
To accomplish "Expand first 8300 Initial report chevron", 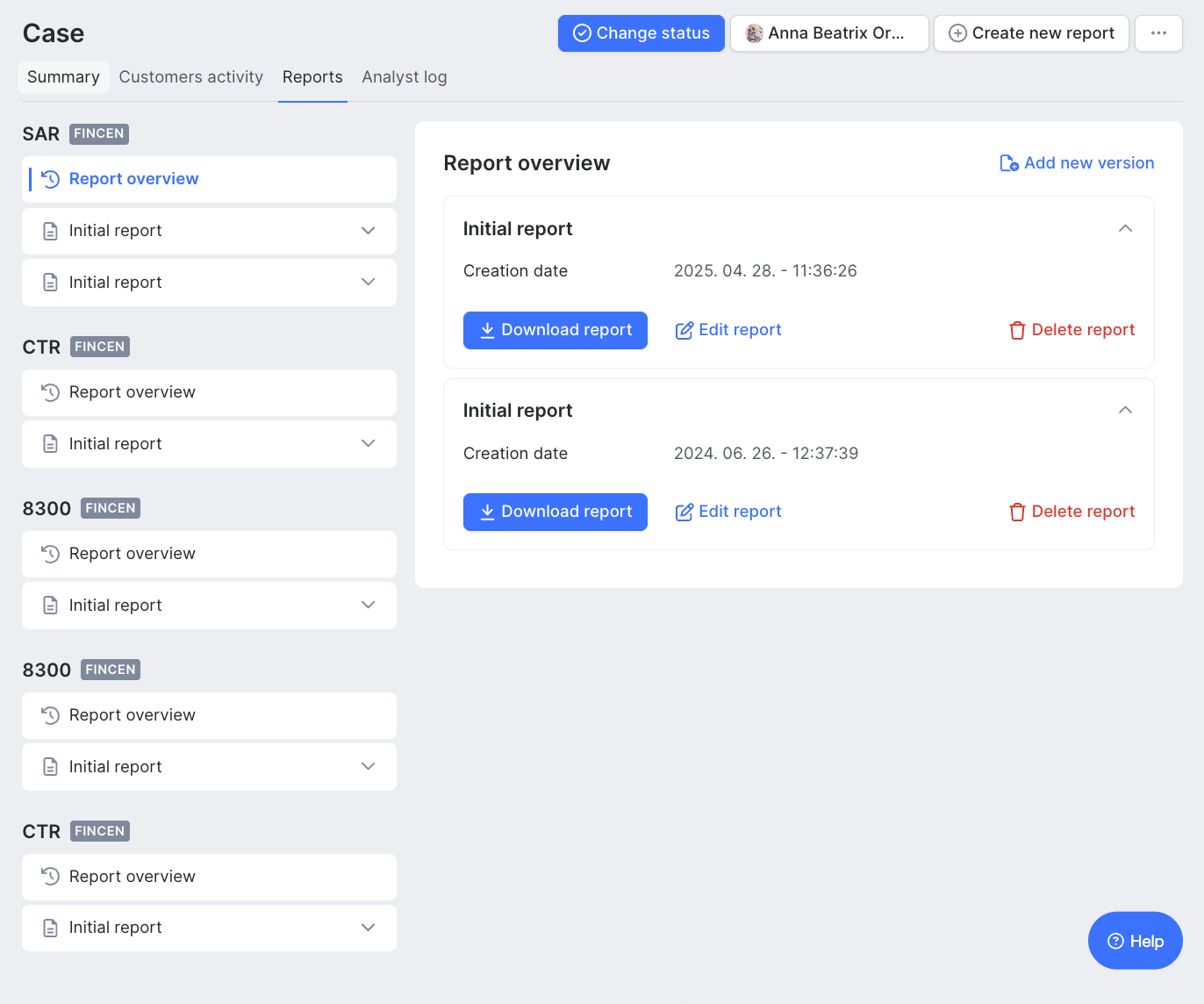I will pos(369,605).
